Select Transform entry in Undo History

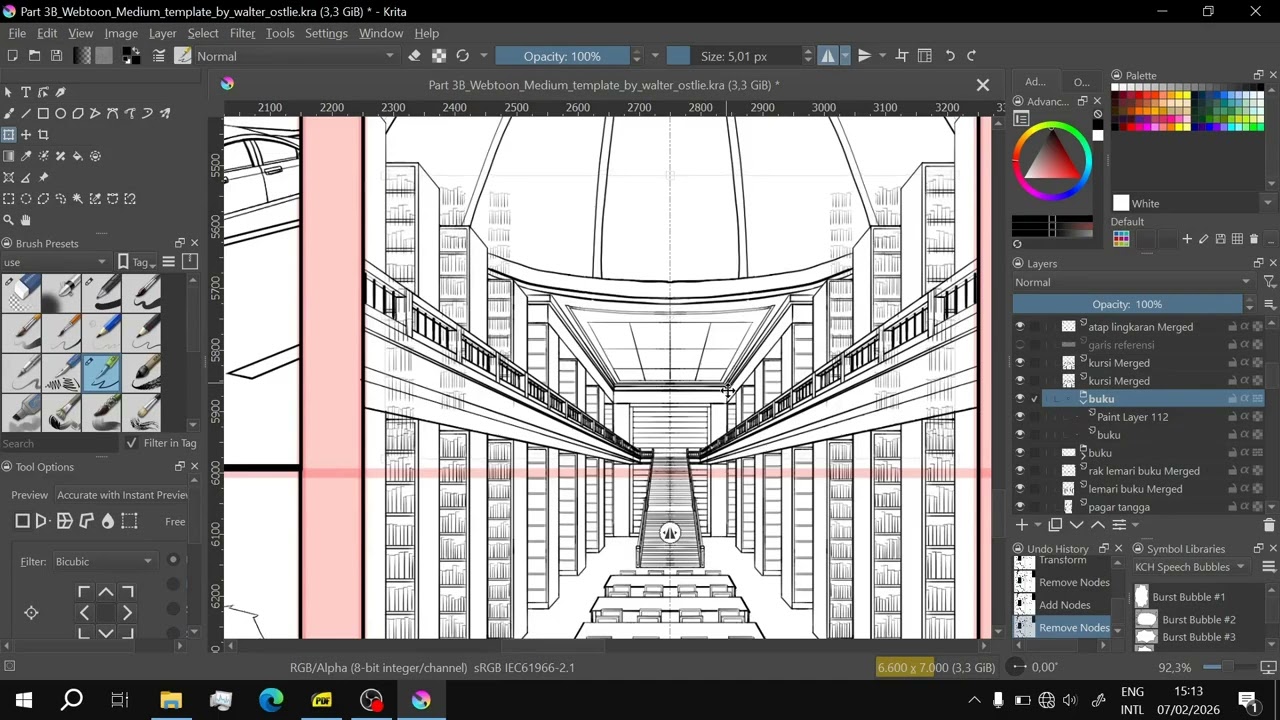[1062, 561]
